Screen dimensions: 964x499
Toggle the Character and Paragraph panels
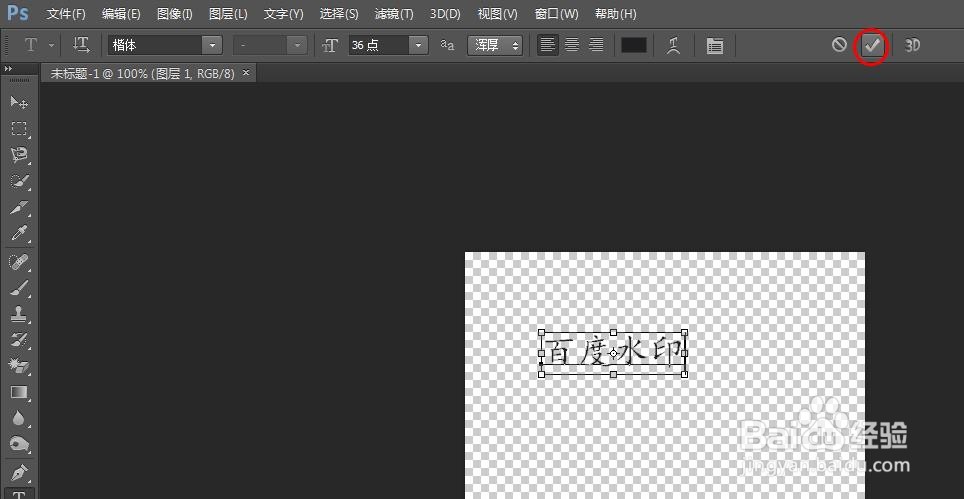click(714, 45)
